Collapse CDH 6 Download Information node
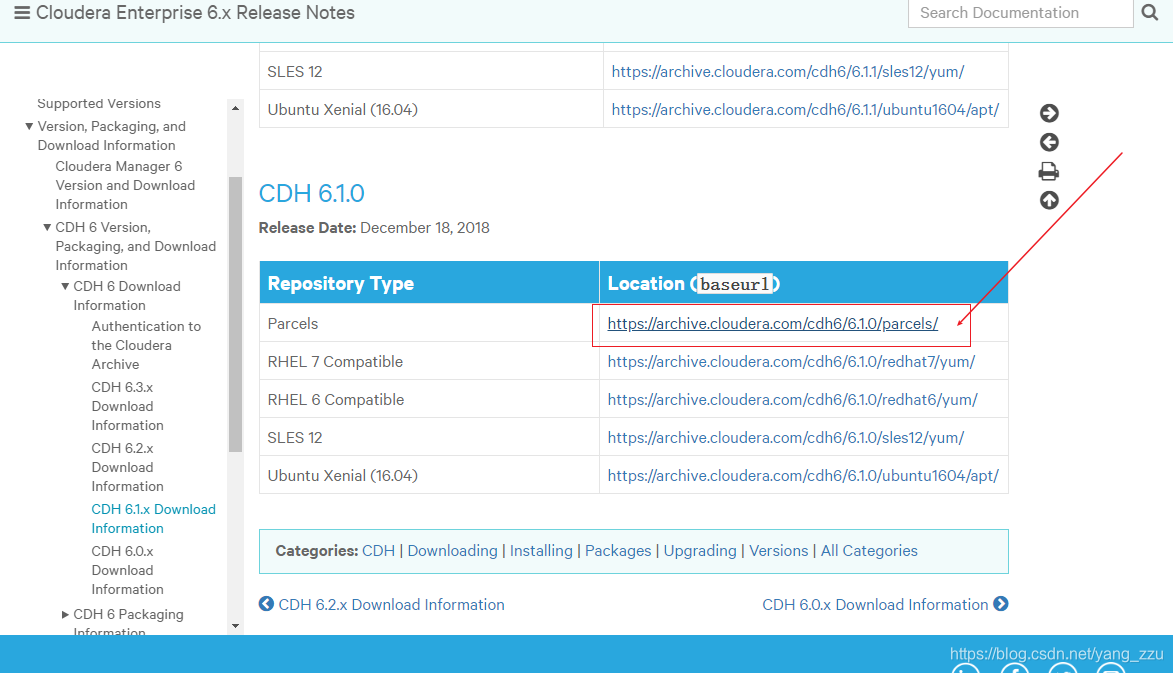Image resolution: width=1173 pixels, height=673 pixels. point(65,286)
